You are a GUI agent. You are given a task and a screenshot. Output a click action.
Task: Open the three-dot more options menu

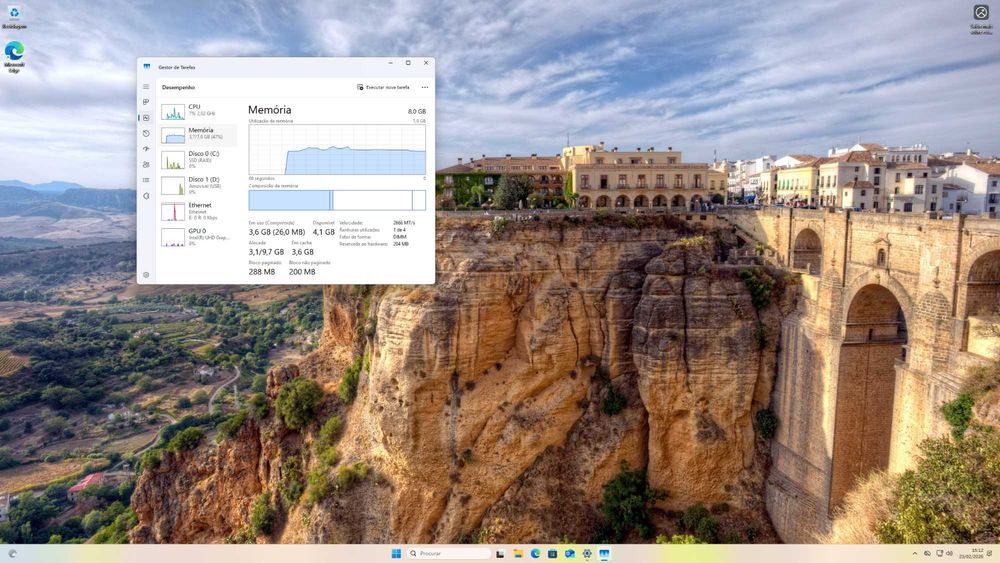click(425, 87)
